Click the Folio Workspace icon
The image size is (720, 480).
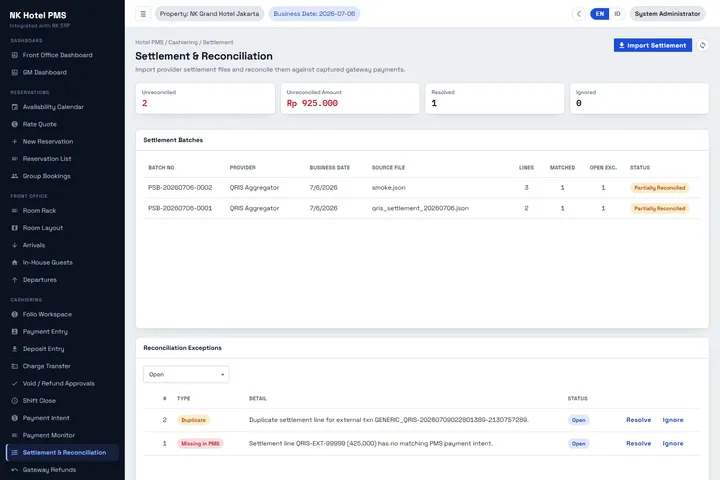click(15, 315)
